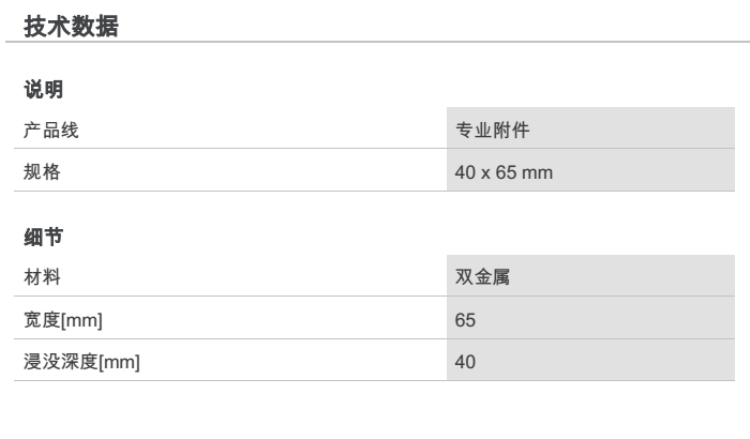Click the 细节 section title
750x439 pixels.
[44, 236]
